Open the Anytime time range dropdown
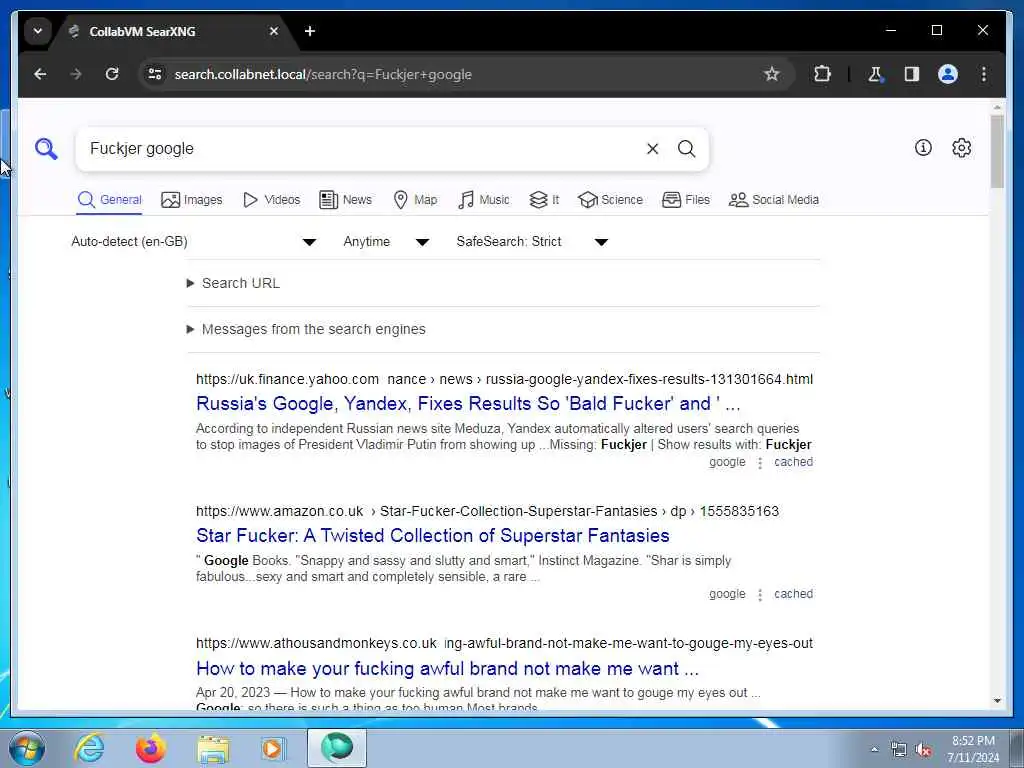Viewport: 1024px width, 768px height. [x=386, y=242]
